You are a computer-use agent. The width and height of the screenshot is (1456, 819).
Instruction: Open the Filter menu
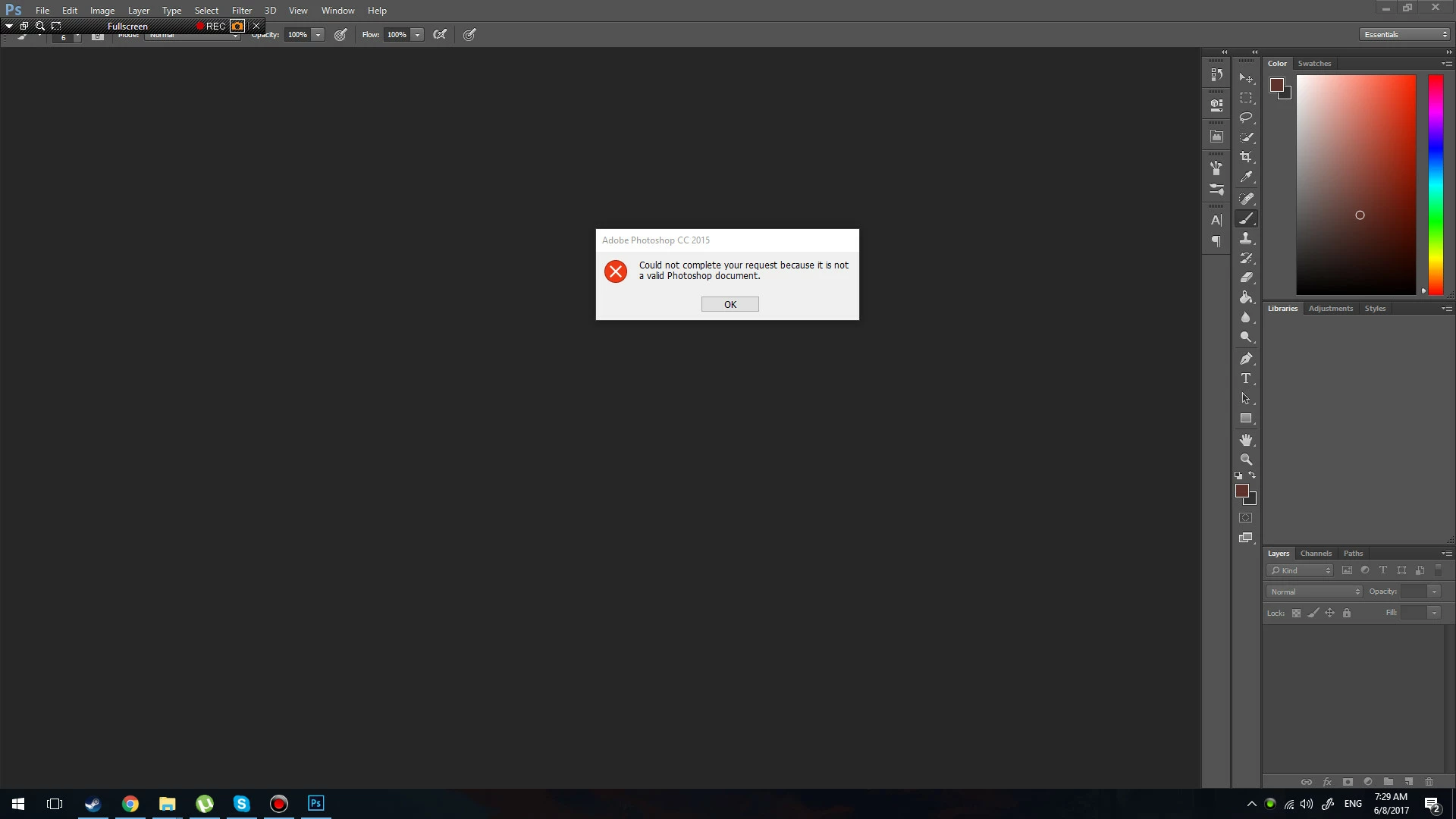coord(241,11)
